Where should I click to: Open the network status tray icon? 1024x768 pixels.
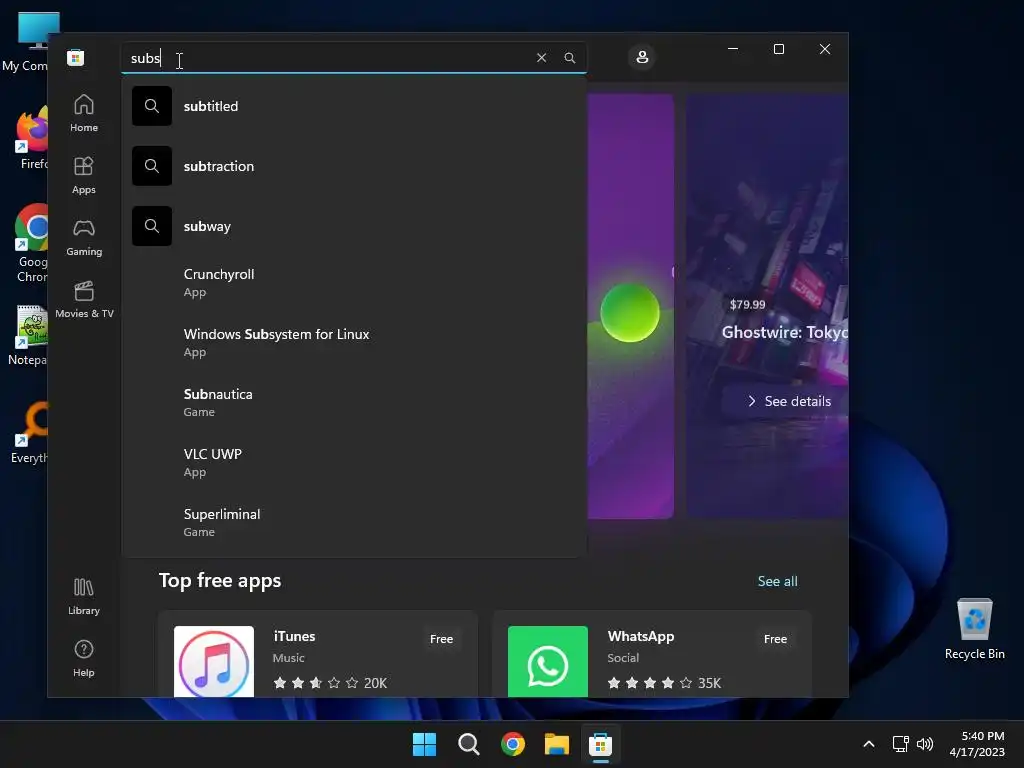901,744
